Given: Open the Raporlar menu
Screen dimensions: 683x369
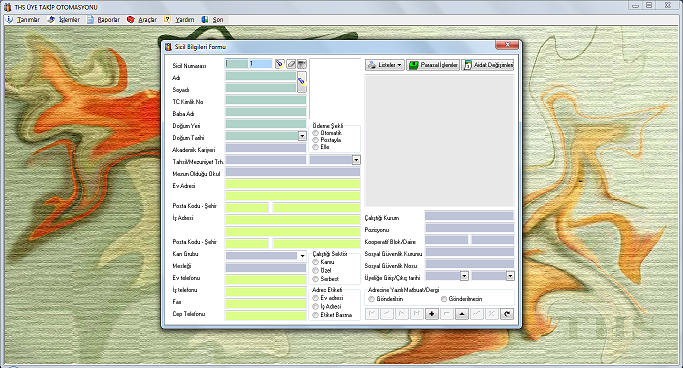Looking at the screenshot, I should click(x=104, y=20).
